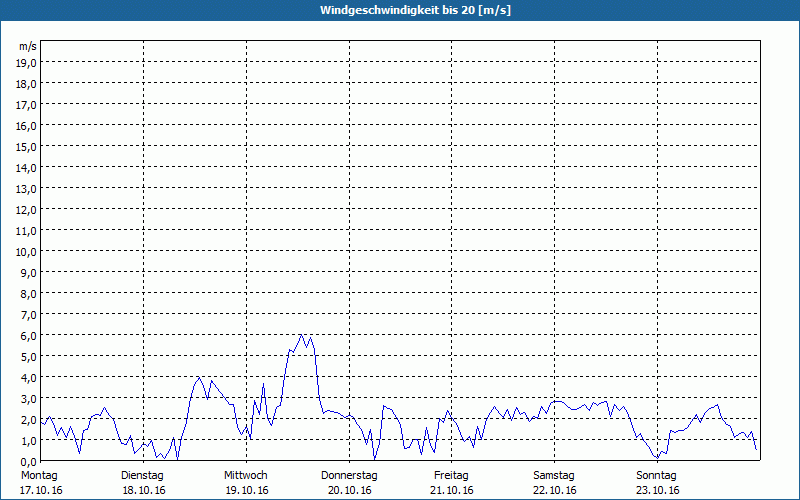Image resolution: width=800 pixels, height=500 pixels.
Task: Select the 'Sonntag' day label
Action: (x=657, y=475)
